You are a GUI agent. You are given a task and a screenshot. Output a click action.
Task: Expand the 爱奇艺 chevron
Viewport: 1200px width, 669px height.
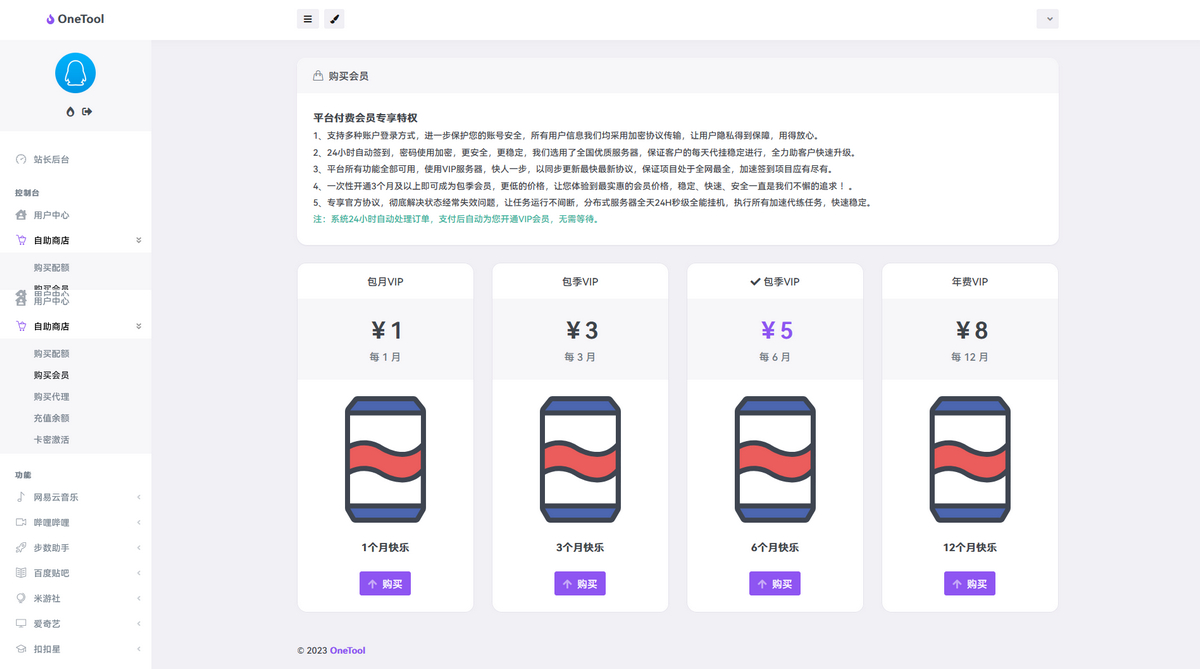(x=138, y=623)
